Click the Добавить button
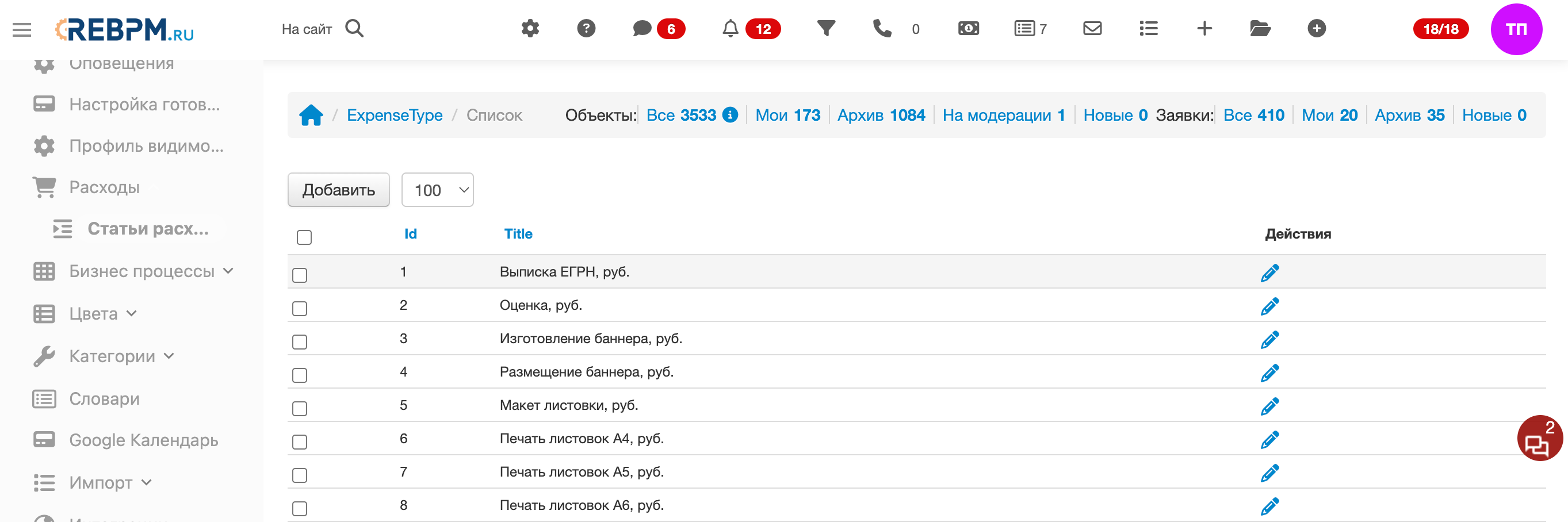 (338, 190)
